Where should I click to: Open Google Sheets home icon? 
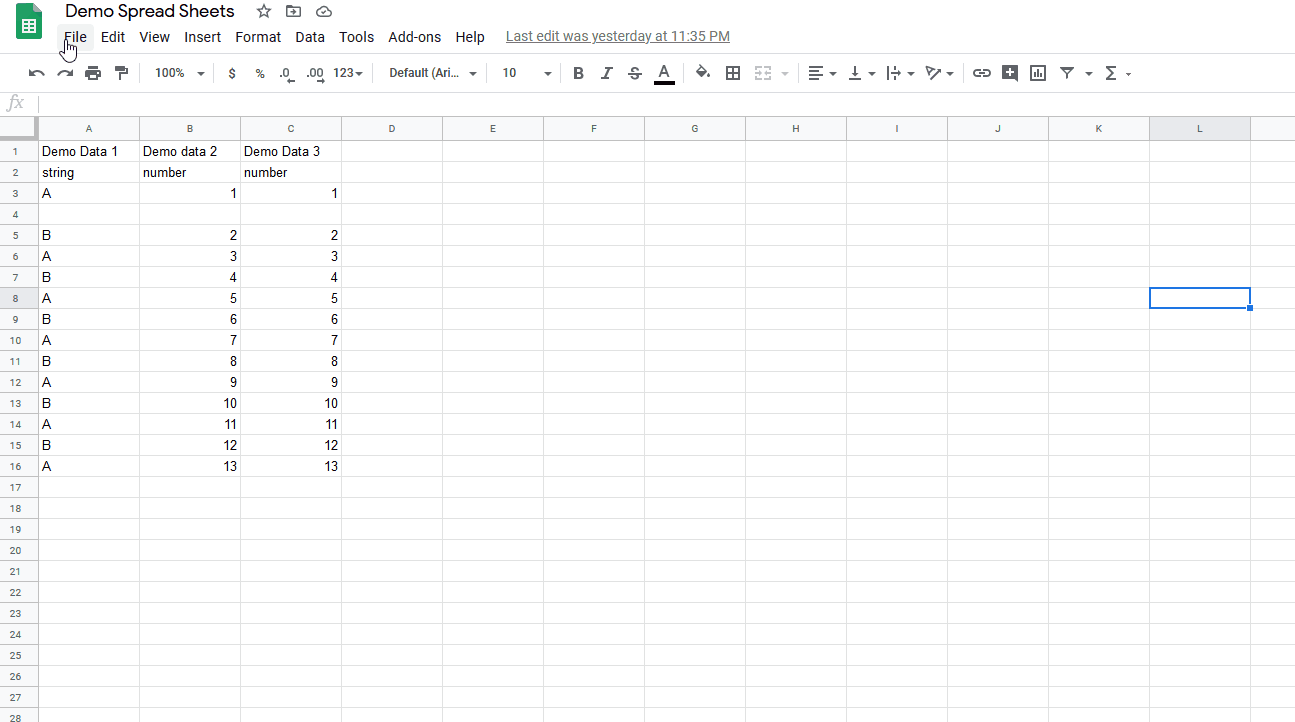[x=29, y=22]
